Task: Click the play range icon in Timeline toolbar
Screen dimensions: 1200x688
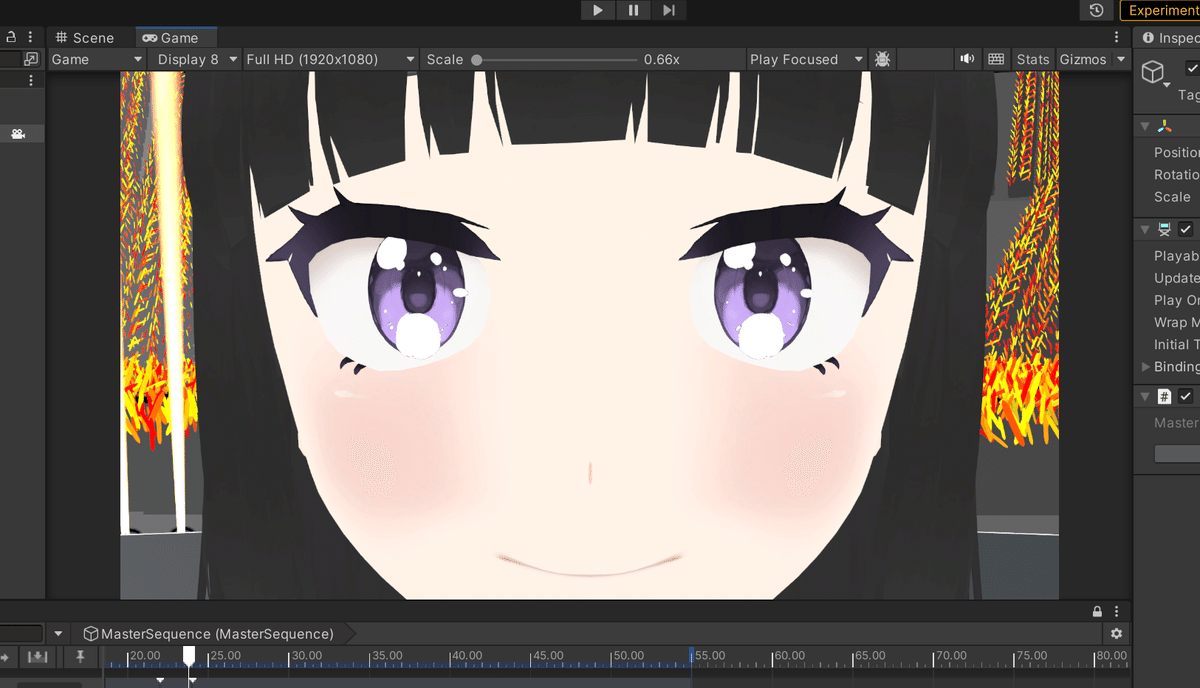Action: point(37,657)
